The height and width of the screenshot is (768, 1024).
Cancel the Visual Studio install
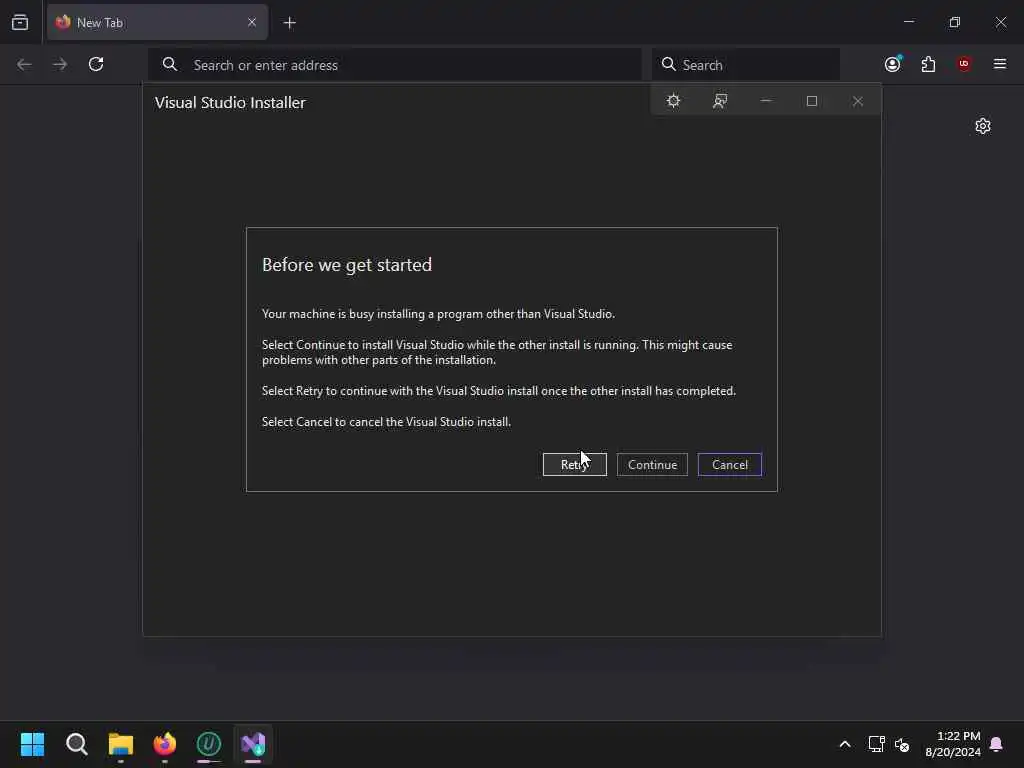coord(729,464)
